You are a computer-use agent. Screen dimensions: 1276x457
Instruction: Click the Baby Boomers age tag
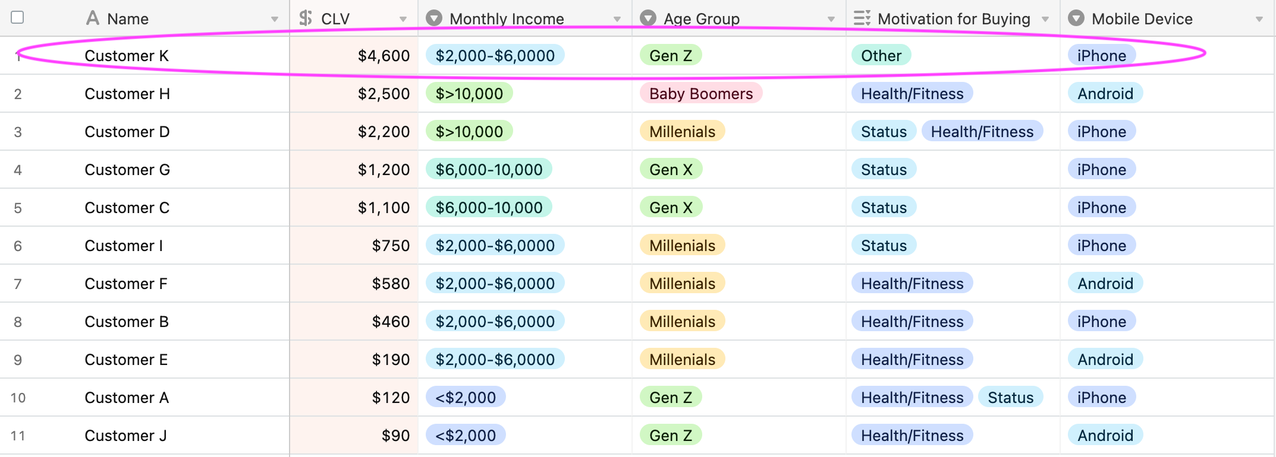point(701,94)
